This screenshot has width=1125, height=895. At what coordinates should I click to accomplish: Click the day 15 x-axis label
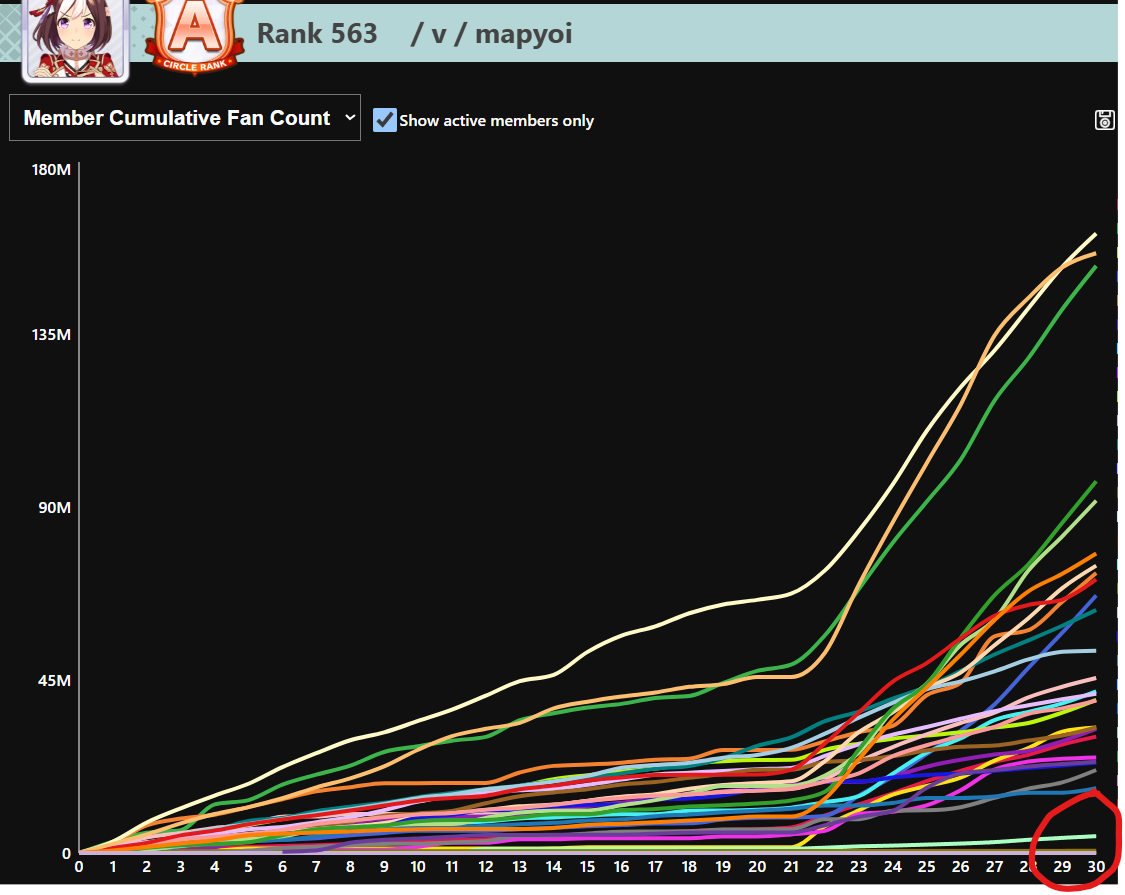587,866
